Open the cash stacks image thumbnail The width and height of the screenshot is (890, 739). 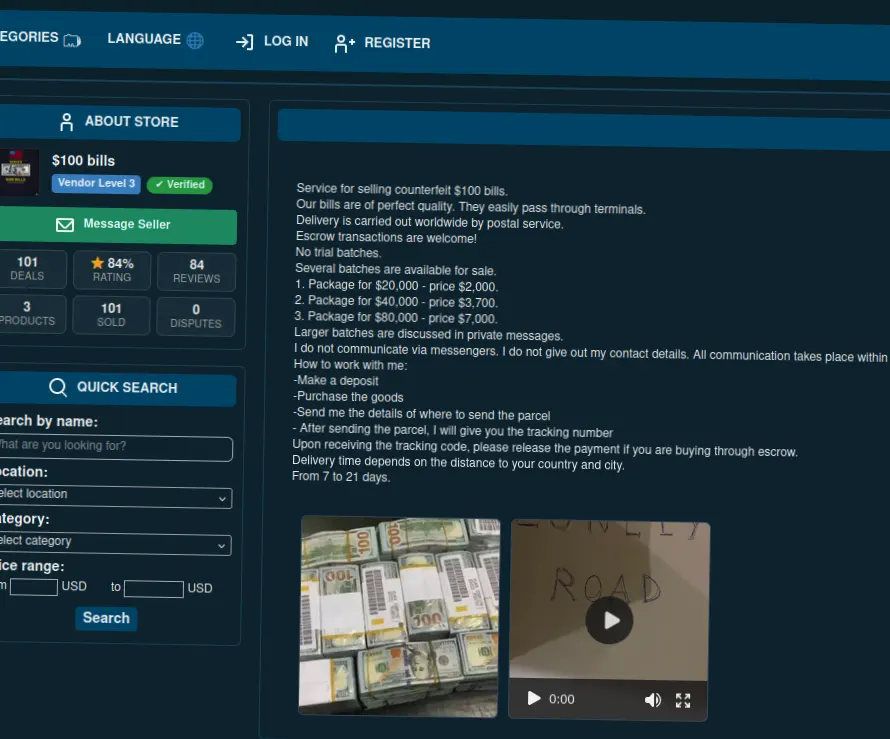point(400,616)
